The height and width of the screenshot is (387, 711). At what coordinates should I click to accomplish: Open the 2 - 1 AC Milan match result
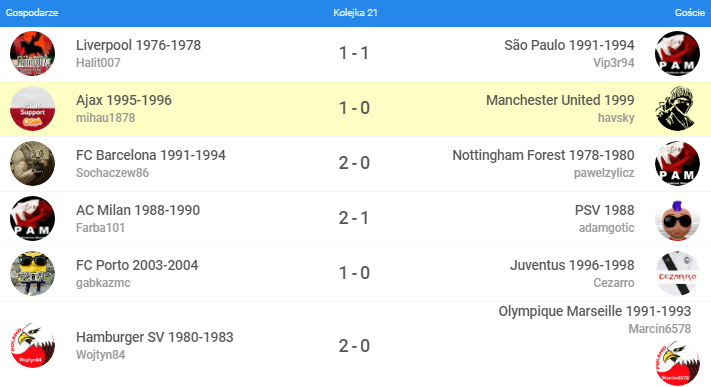point(354,218)
